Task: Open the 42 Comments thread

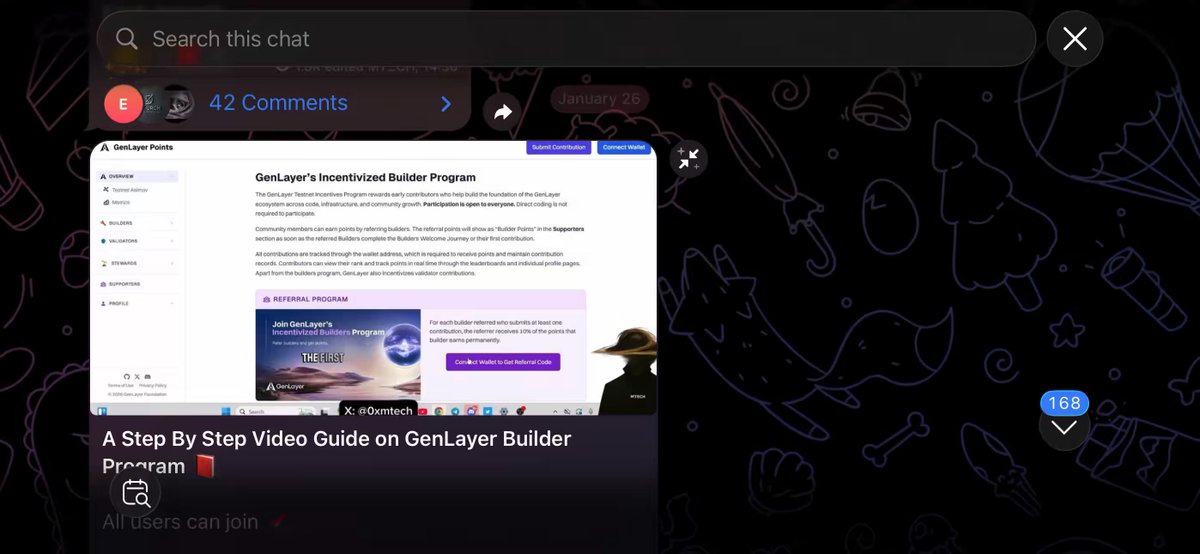Action: point(278,103)
